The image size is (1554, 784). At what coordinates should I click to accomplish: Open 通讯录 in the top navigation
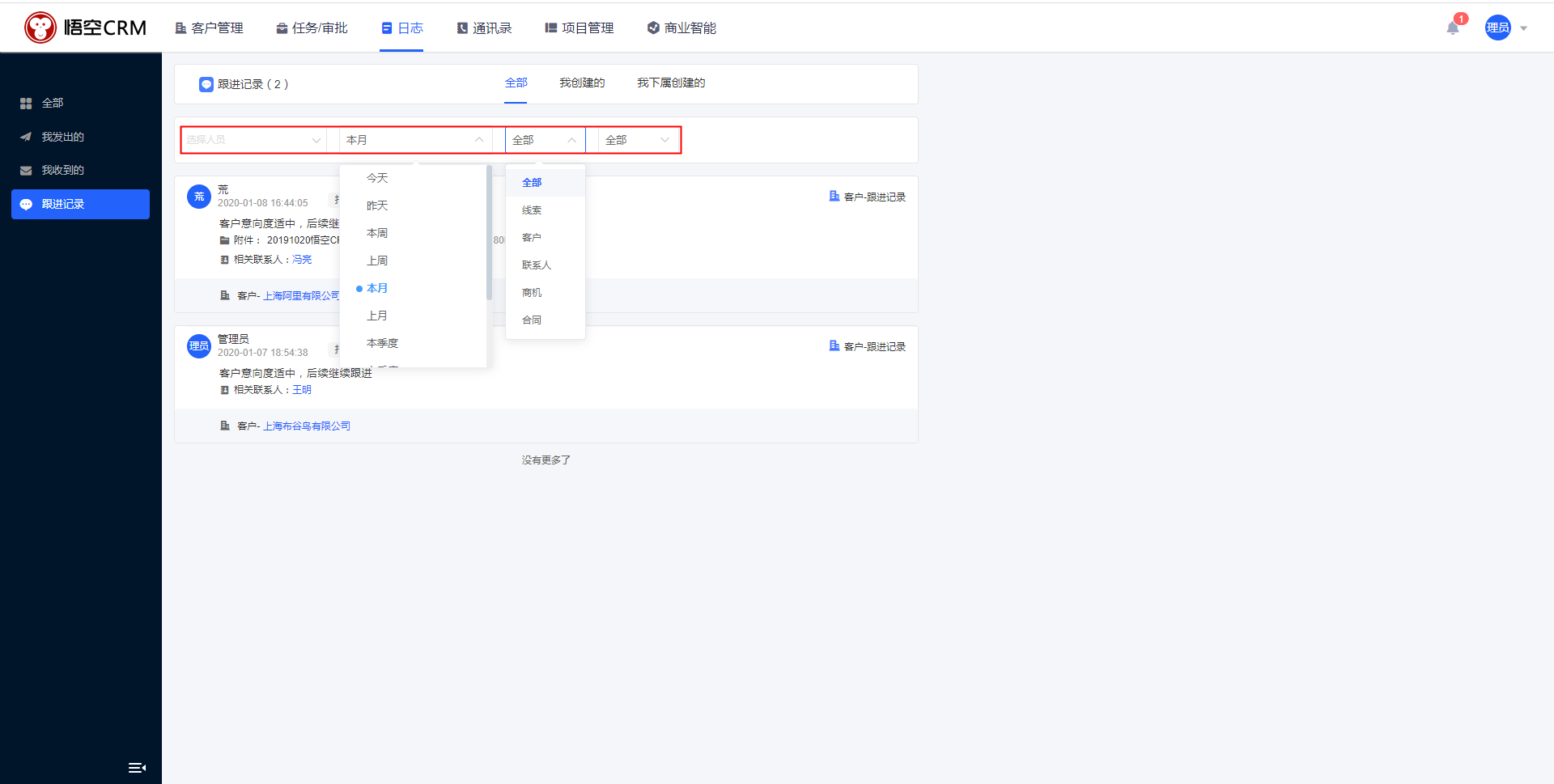484,28
